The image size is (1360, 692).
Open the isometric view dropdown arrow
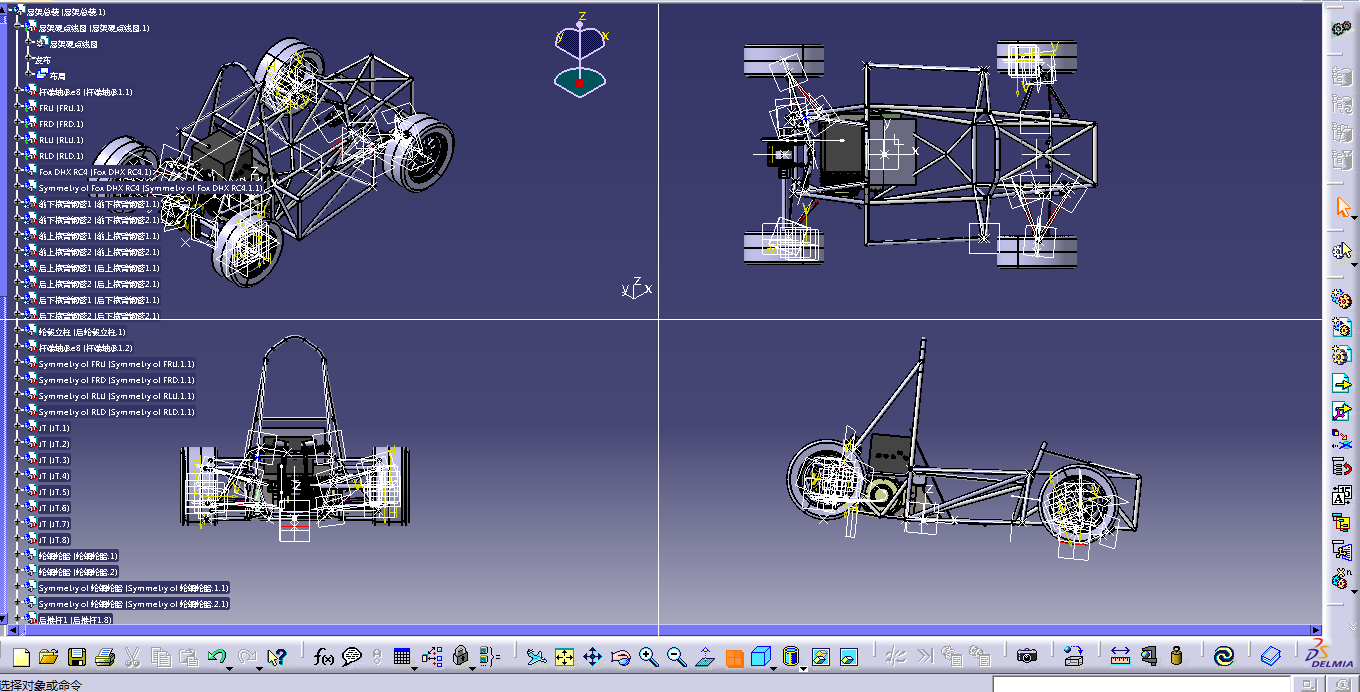coord(772,668)
